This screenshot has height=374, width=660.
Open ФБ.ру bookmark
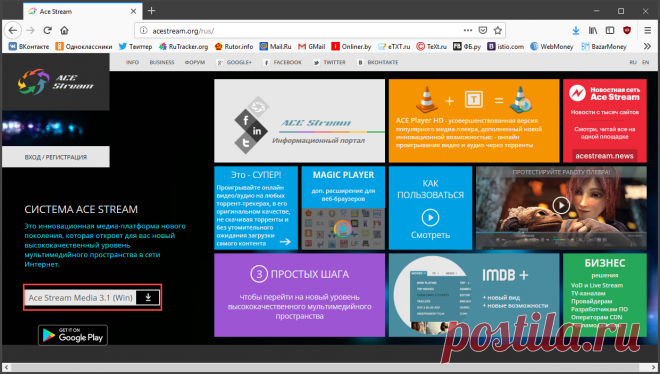(467, 46)
